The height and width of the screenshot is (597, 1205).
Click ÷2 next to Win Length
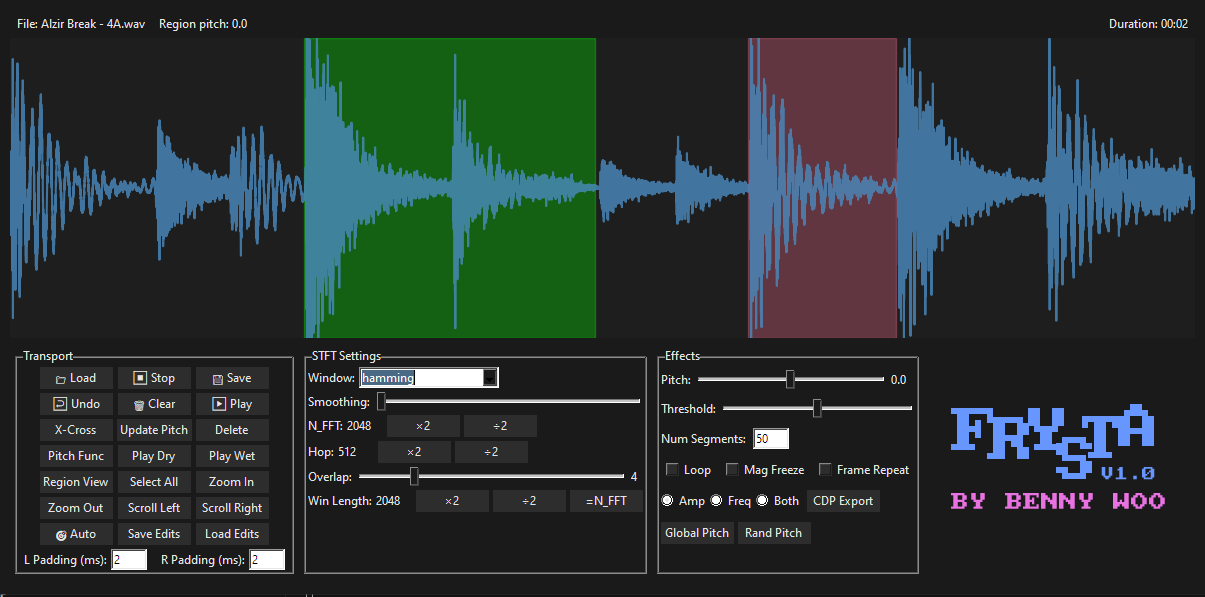529,501
